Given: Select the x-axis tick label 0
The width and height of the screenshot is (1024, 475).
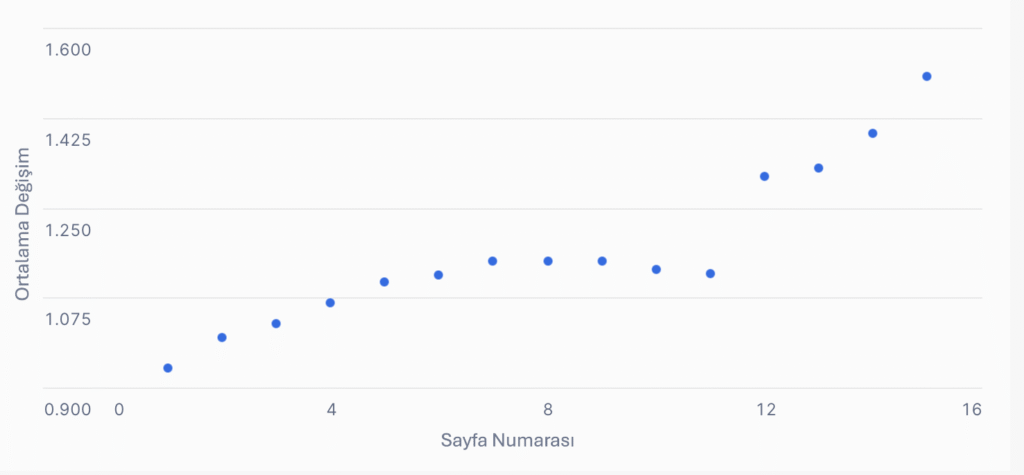Looking at the screenshot, I should [119, 409].
